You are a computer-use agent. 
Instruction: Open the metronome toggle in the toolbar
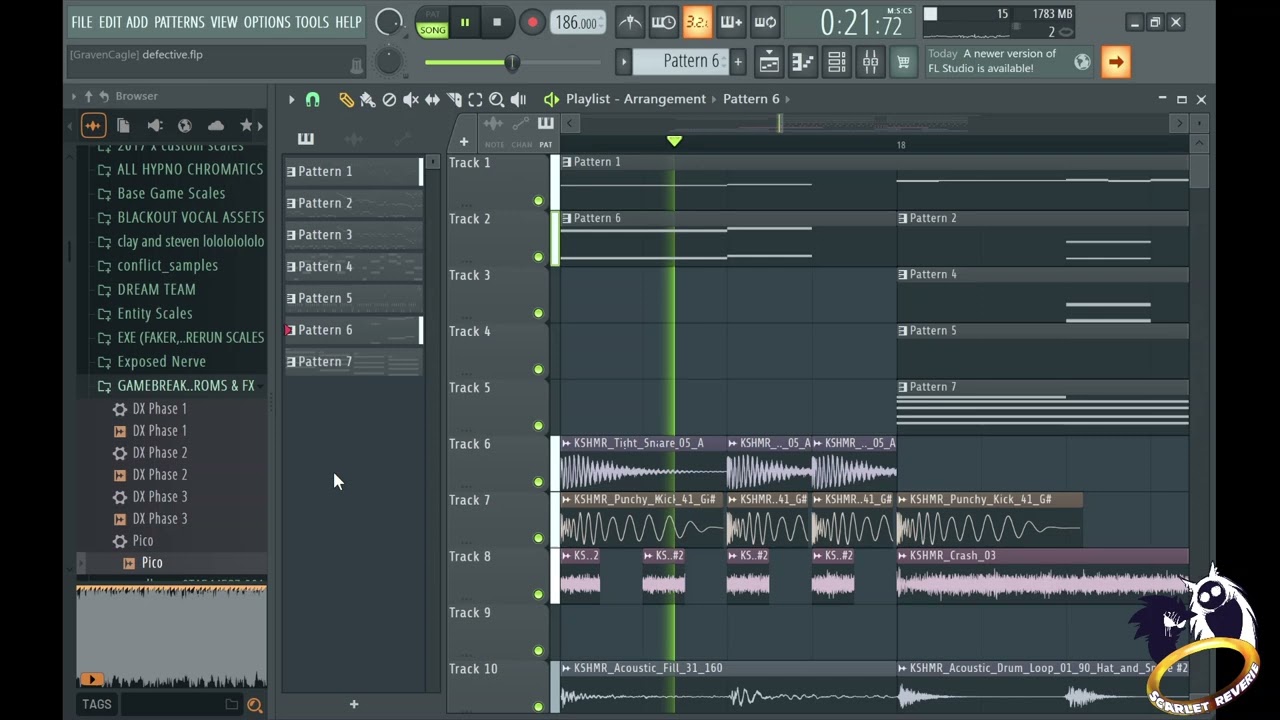coord(630,22)
